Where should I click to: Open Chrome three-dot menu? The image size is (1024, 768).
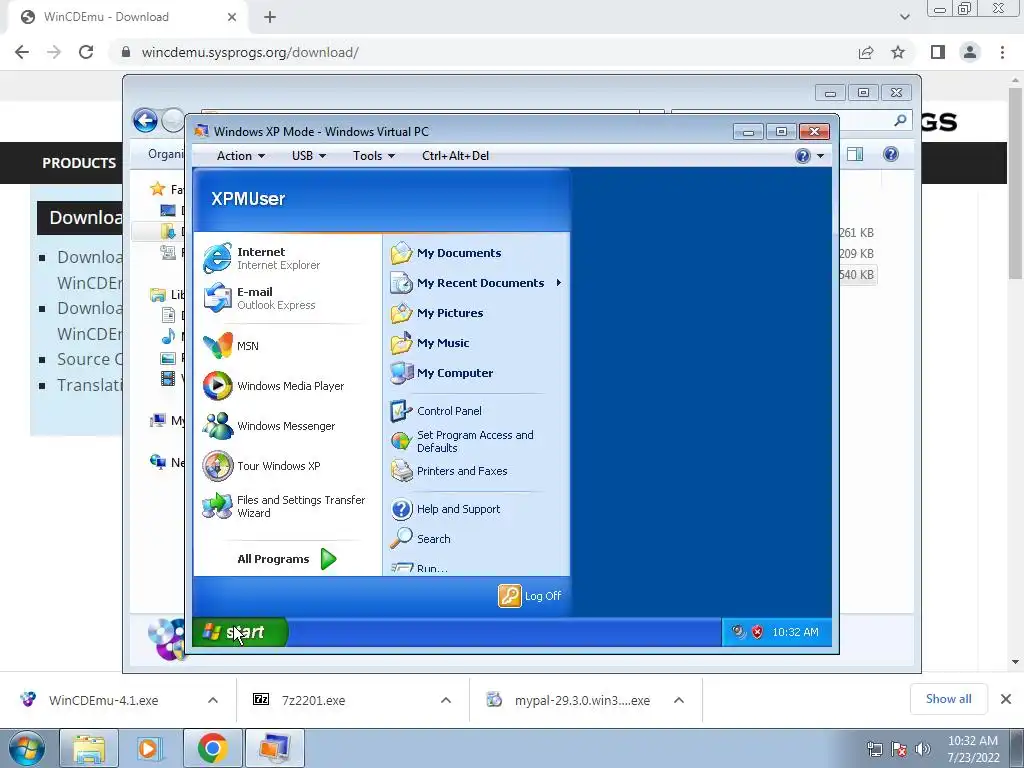point(1002,52)
